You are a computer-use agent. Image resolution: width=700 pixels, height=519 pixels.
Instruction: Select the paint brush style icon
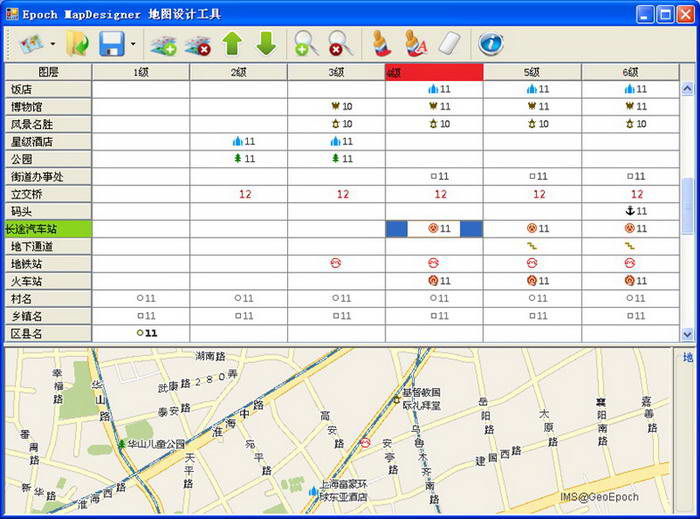point(381,44)
